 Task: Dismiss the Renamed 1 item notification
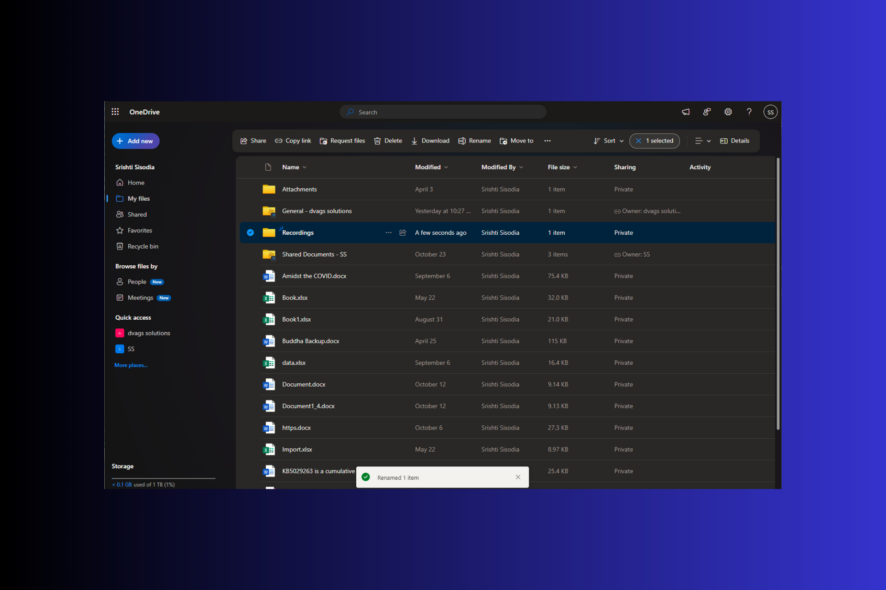pos(518,477)
